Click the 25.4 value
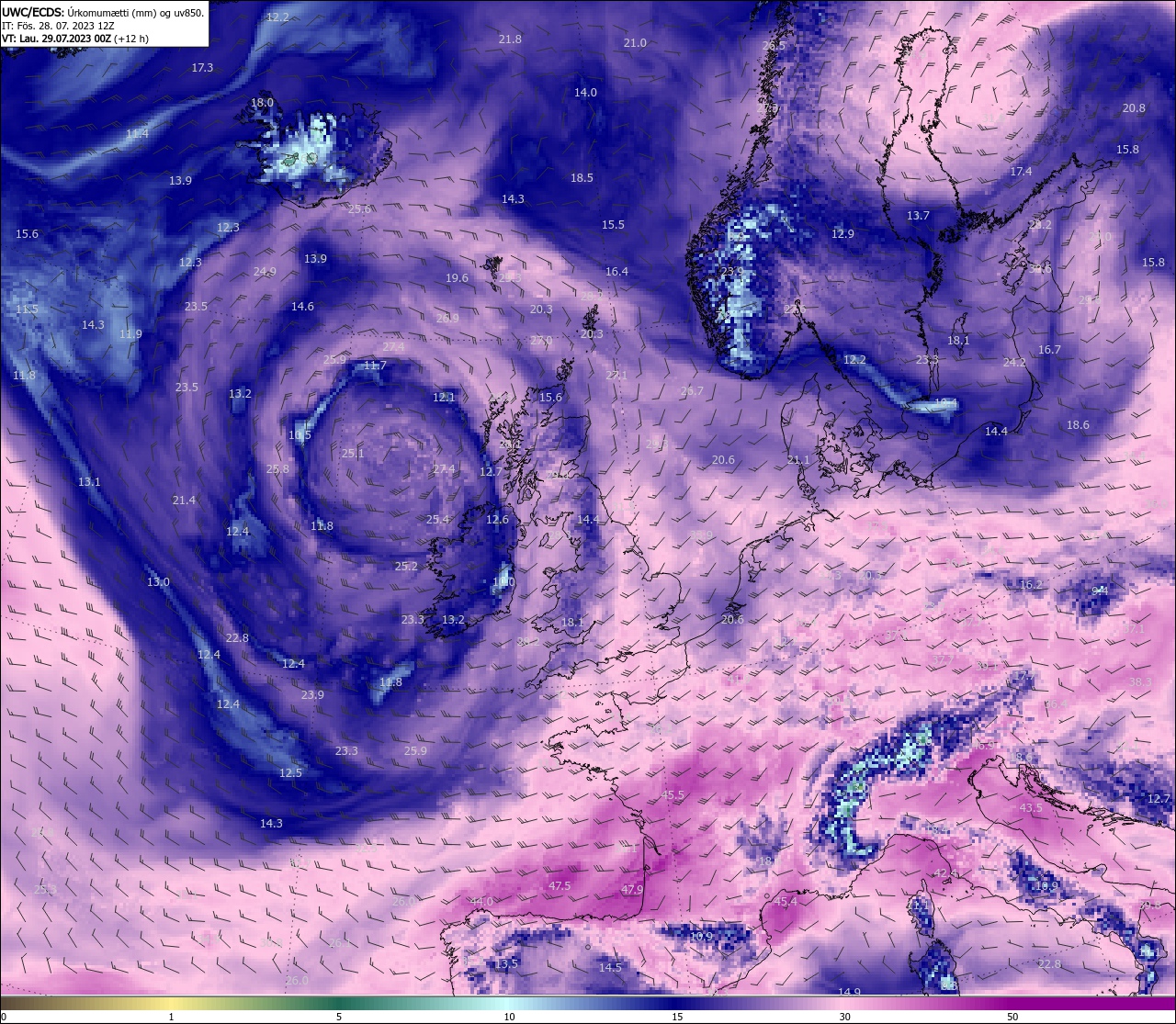 (x=438, y=520)
